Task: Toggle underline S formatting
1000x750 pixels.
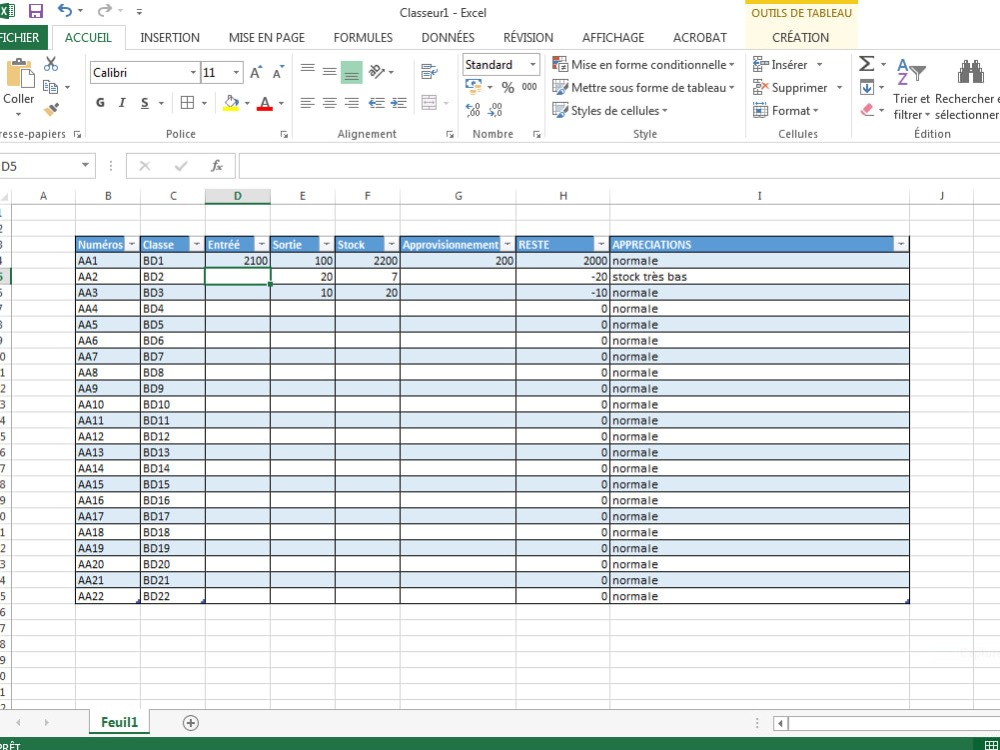Action: pos(145,103)
